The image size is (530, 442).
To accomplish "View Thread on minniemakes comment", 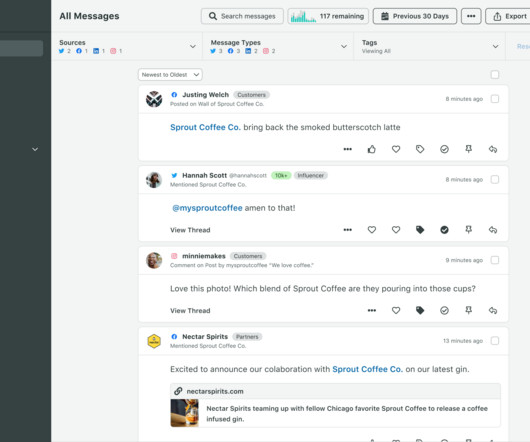I will [190, 310].
